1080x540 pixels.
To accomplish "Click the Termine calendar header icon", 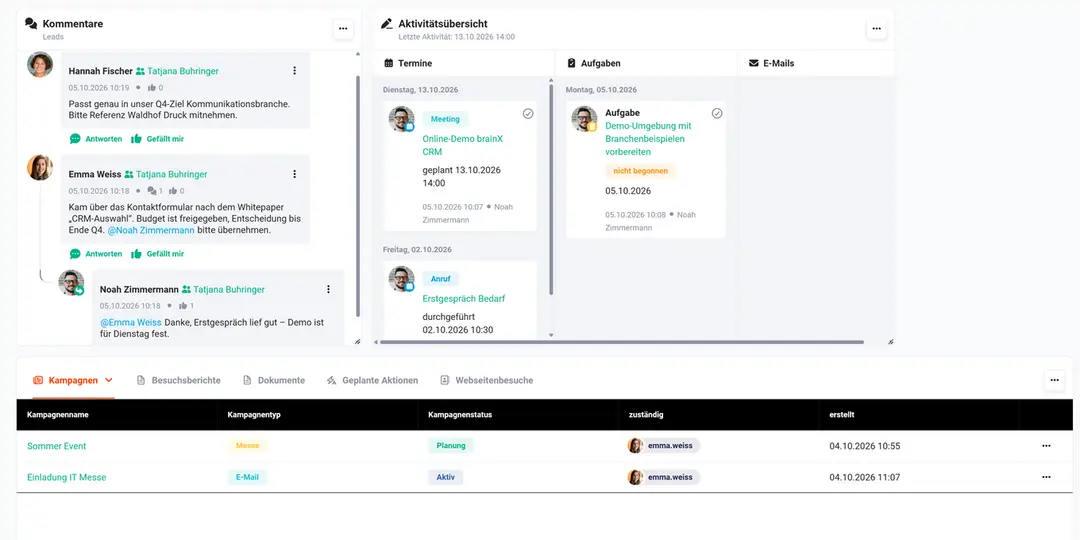I will (x=388, y=63).
